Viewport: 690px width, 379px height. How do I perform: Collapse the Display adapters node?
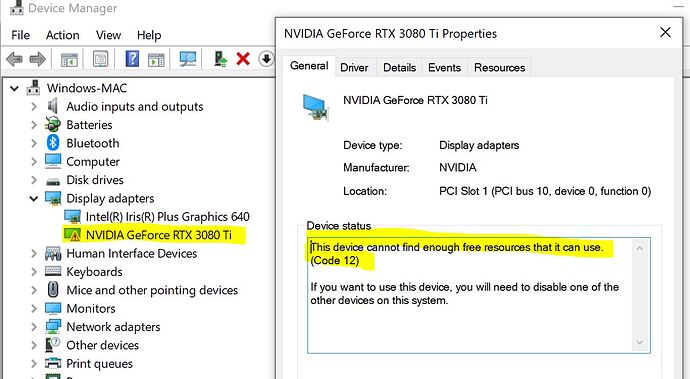[34, 199]
